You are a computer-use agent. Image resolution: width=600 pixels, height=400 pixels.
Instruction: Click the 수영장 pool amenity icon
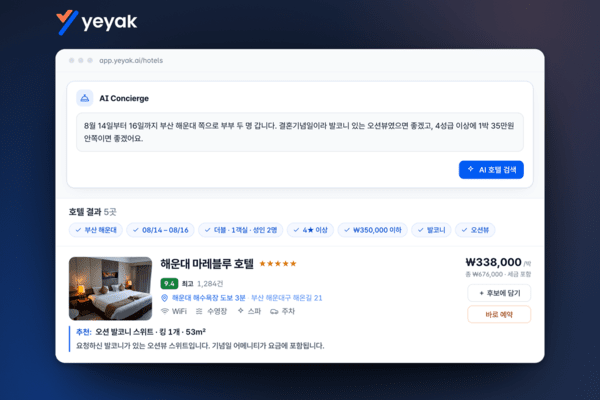click(199, 311)
